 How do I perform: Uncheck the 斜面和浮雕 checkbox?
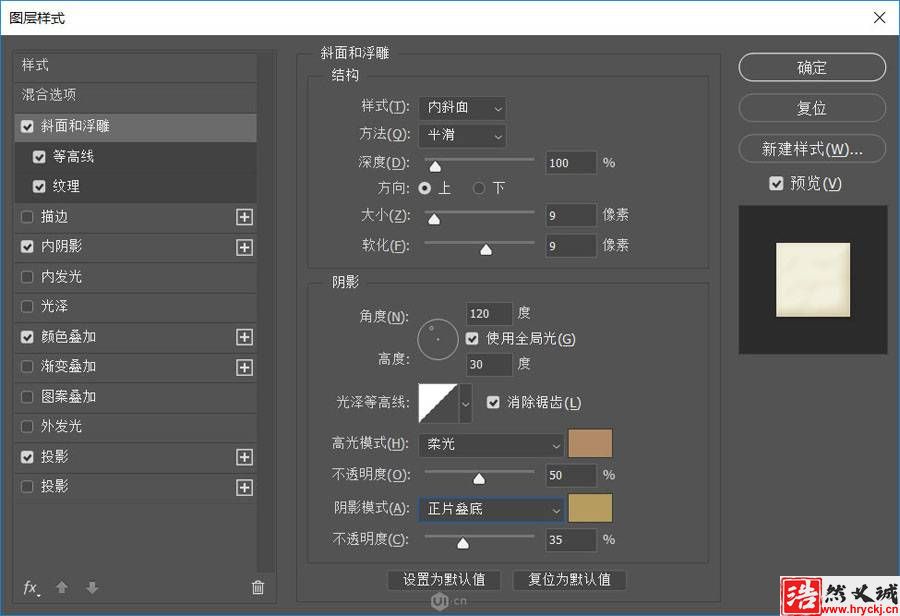click(27, 126)
